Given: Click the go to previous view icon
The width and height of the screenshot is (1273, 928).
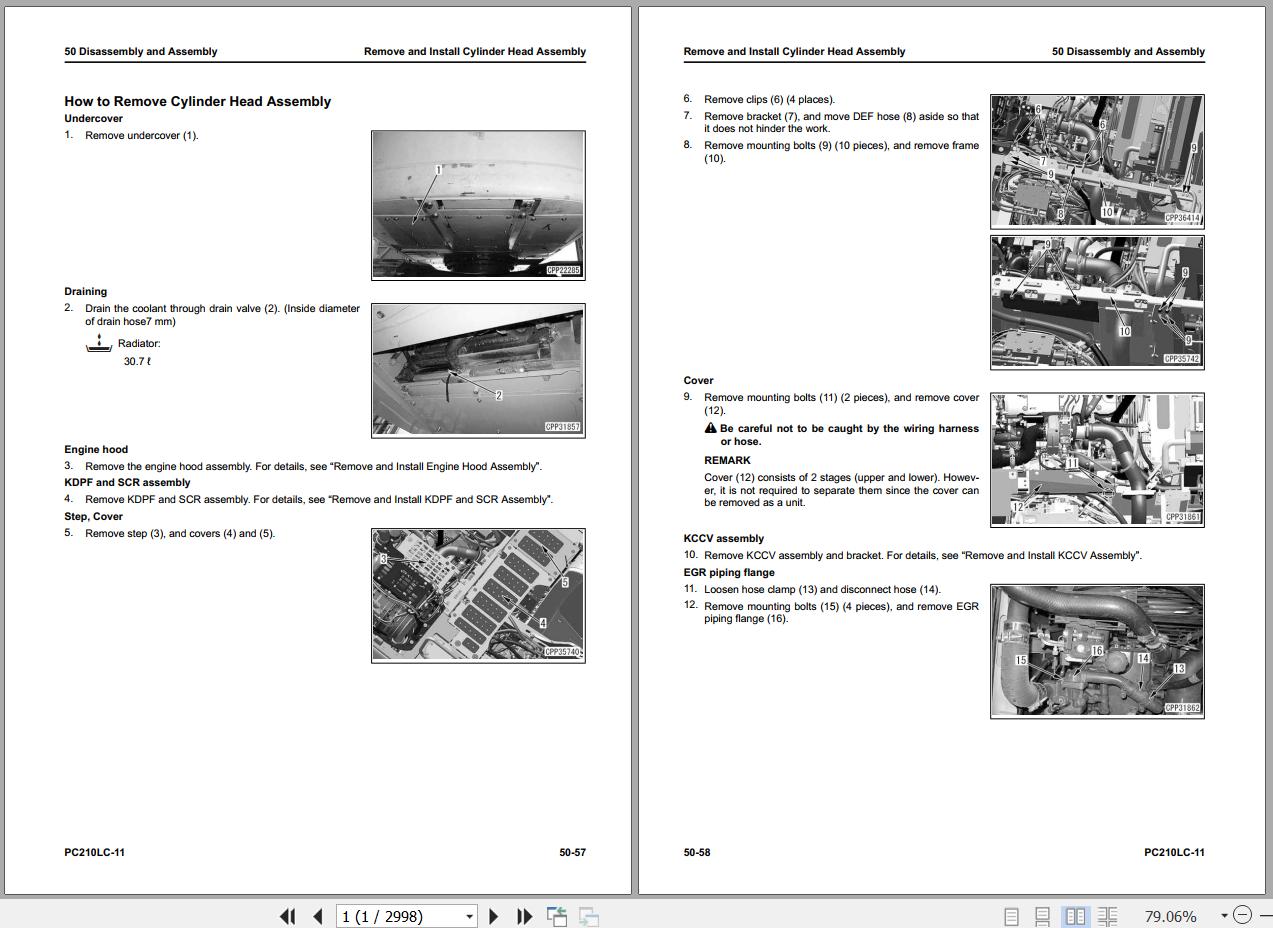Looking at the screenshot, I should click(x=557, y=916).
